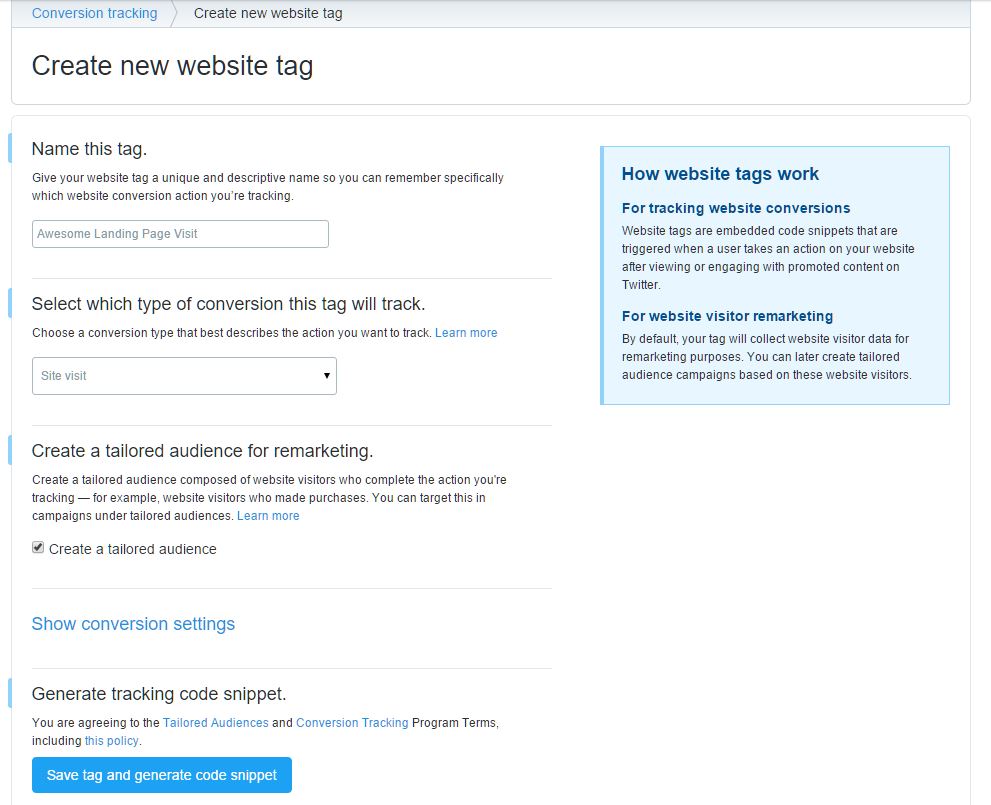Open the Tailored Audiences terms link

click(216, 723)
